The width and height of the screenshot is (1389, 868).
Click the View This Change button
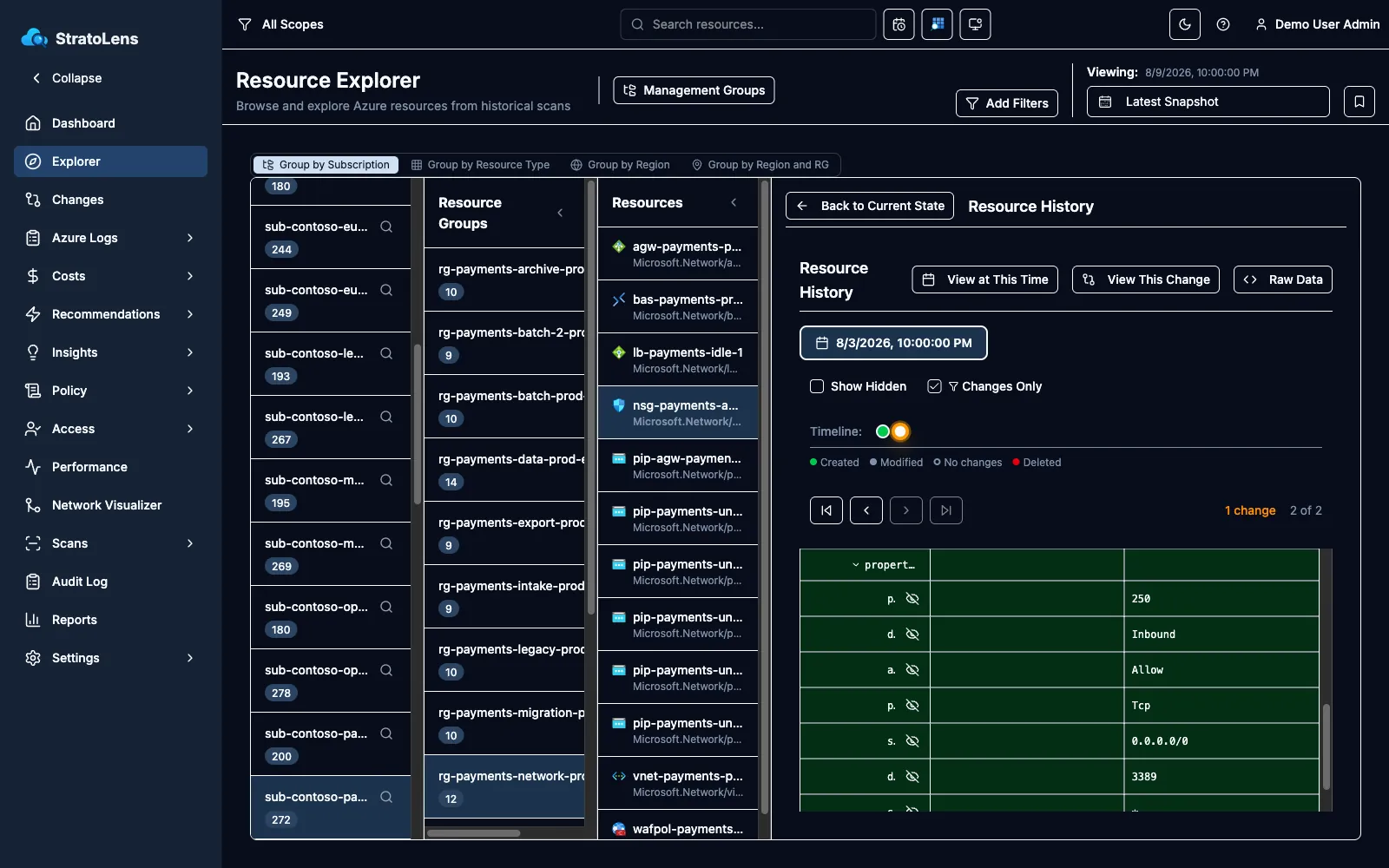point(1146,279)
